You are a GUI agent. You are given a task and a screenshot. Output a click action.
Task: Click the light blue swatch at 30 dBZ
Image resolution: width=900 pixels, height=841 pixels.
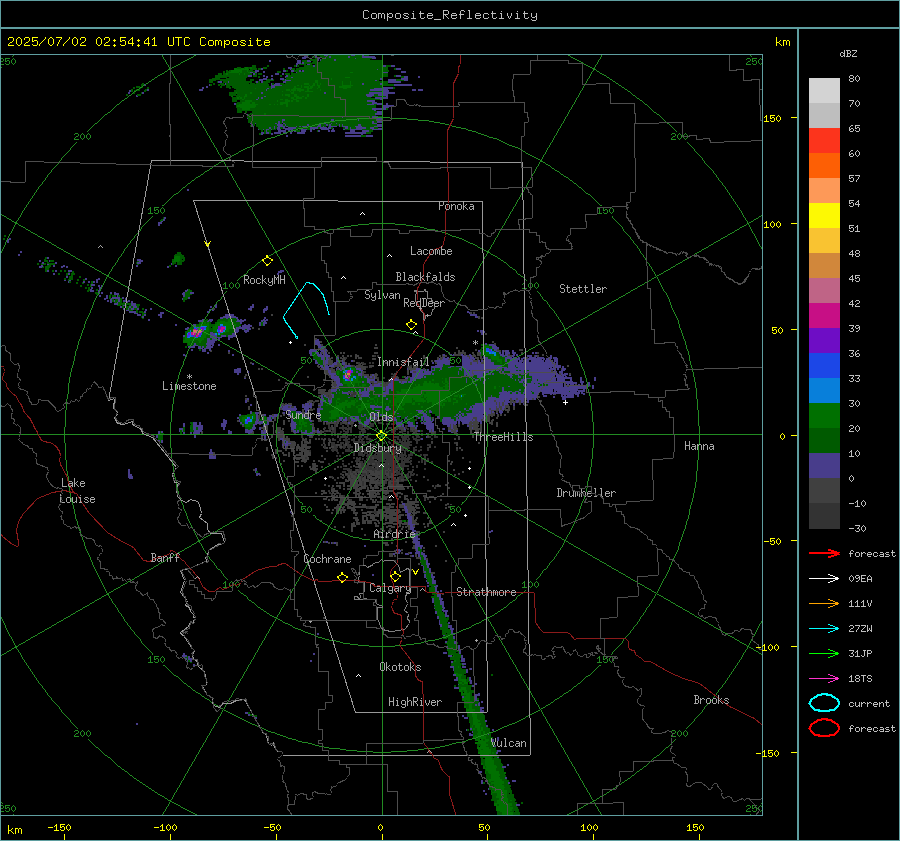pos(824,391)
